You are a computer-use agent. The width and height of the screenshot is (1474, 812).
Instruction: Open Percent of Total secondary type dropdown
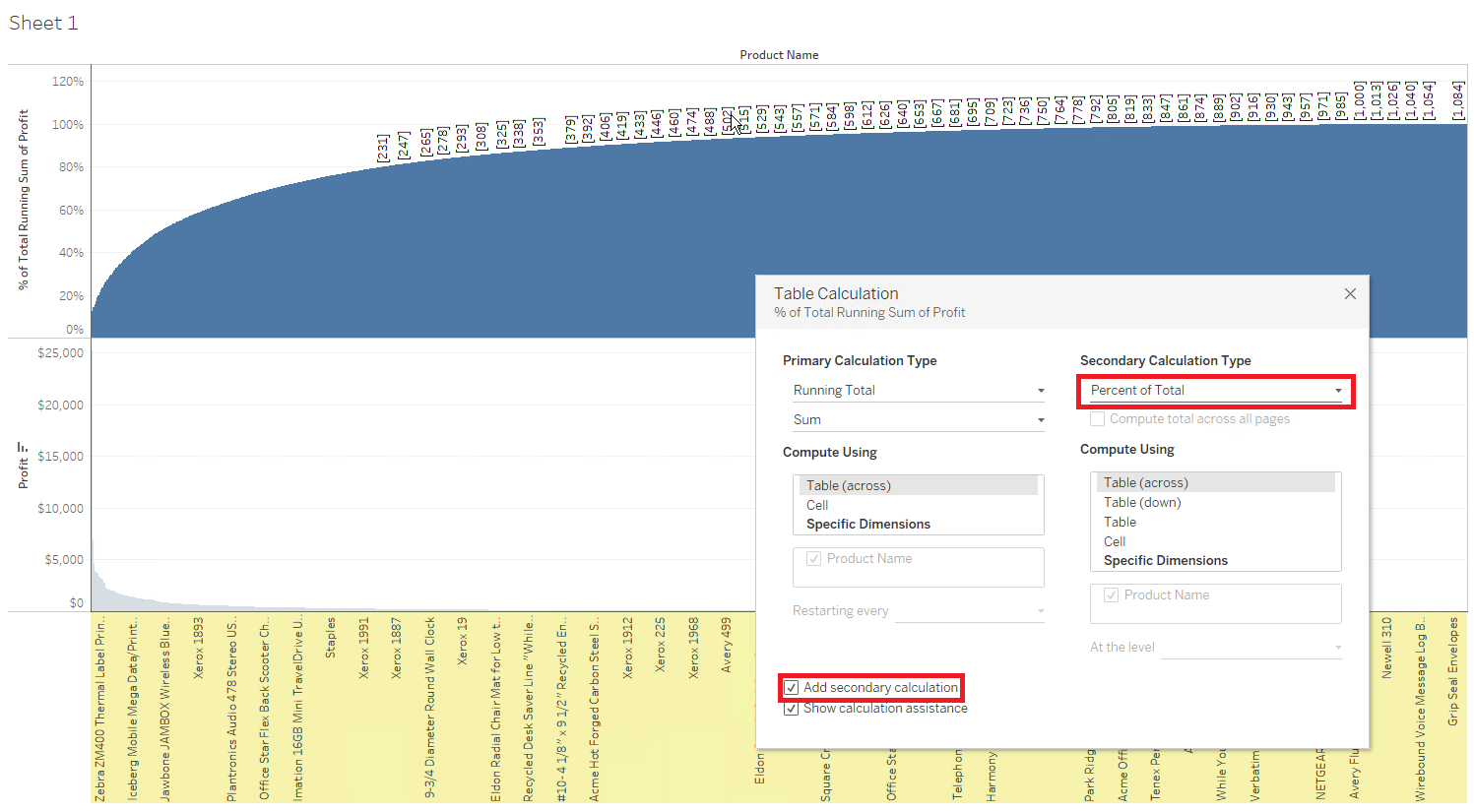pos(1215,391)
